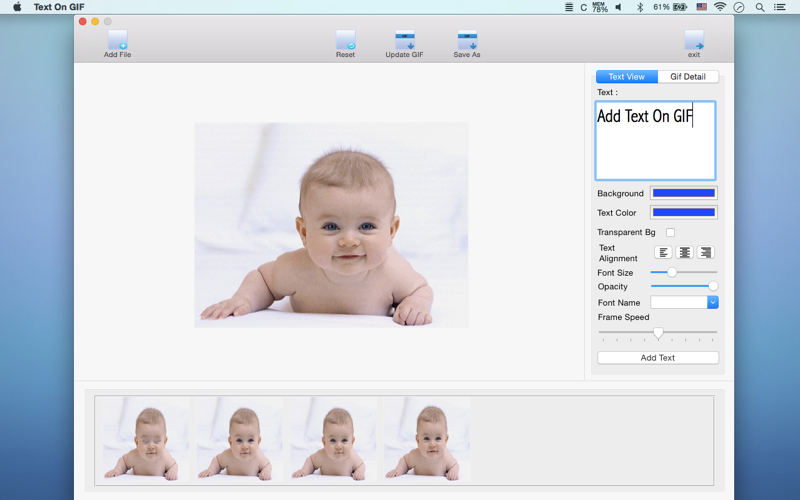
Task: Set text alignment to center
Action: 685,252
